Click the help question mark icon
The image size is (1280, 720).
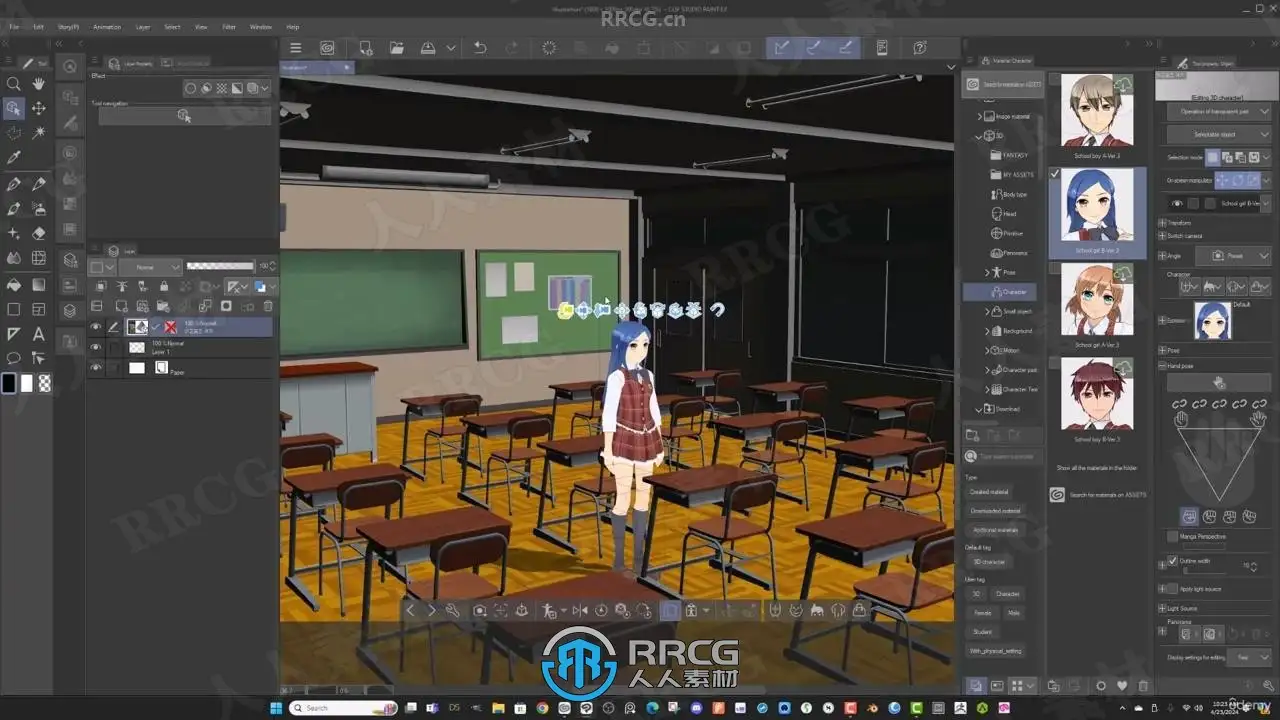pos(920,48)
